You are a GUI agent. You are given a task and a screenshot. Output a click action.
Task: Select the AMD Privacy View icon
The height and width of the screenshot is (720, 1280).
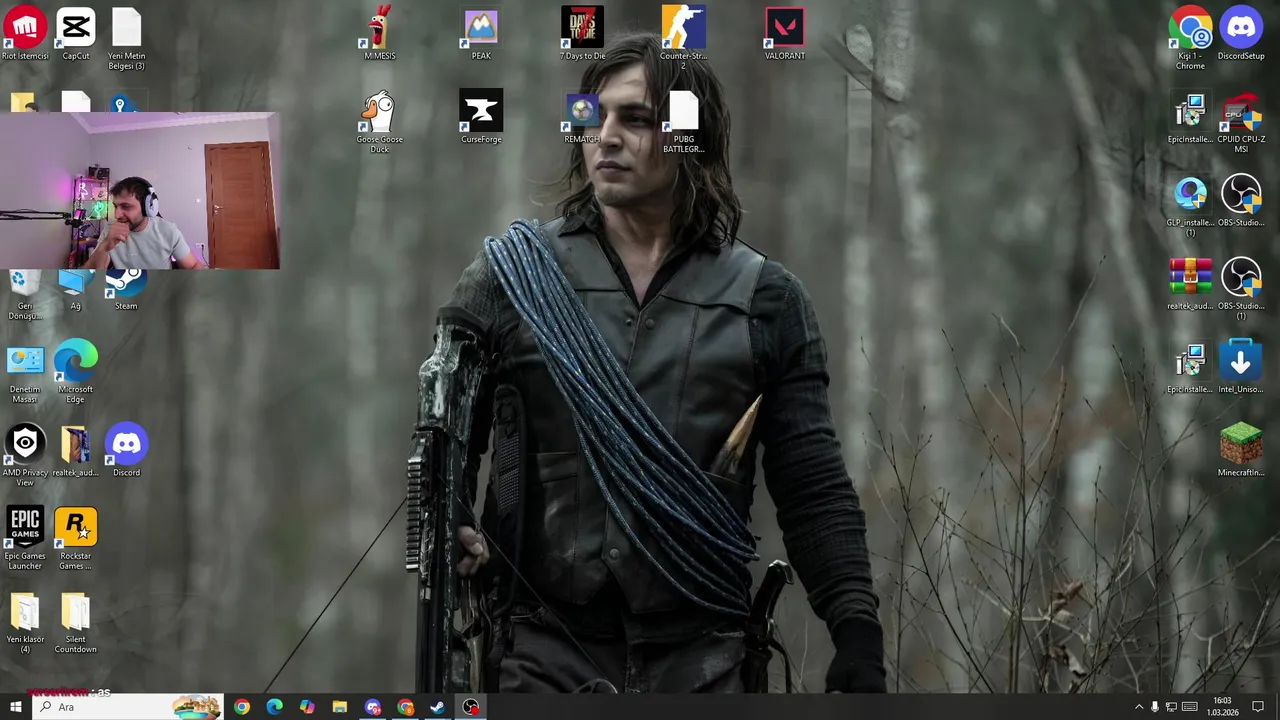tap(25, 455)
